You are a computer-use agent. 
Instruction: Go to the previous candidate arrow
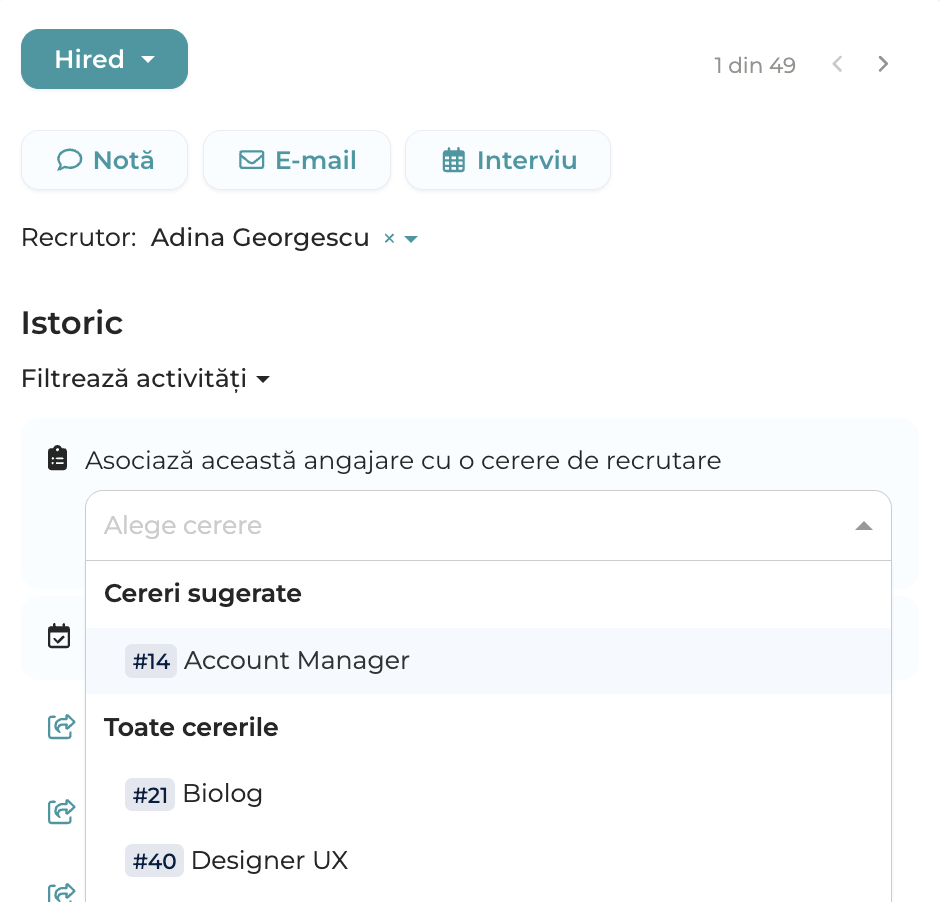837,64
